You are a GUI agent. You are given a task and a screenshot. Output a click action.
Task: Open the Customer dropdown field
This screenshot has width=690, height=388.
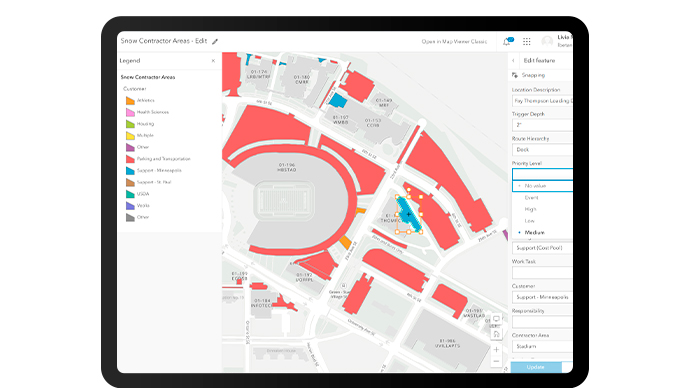click(x=542, y=297)
